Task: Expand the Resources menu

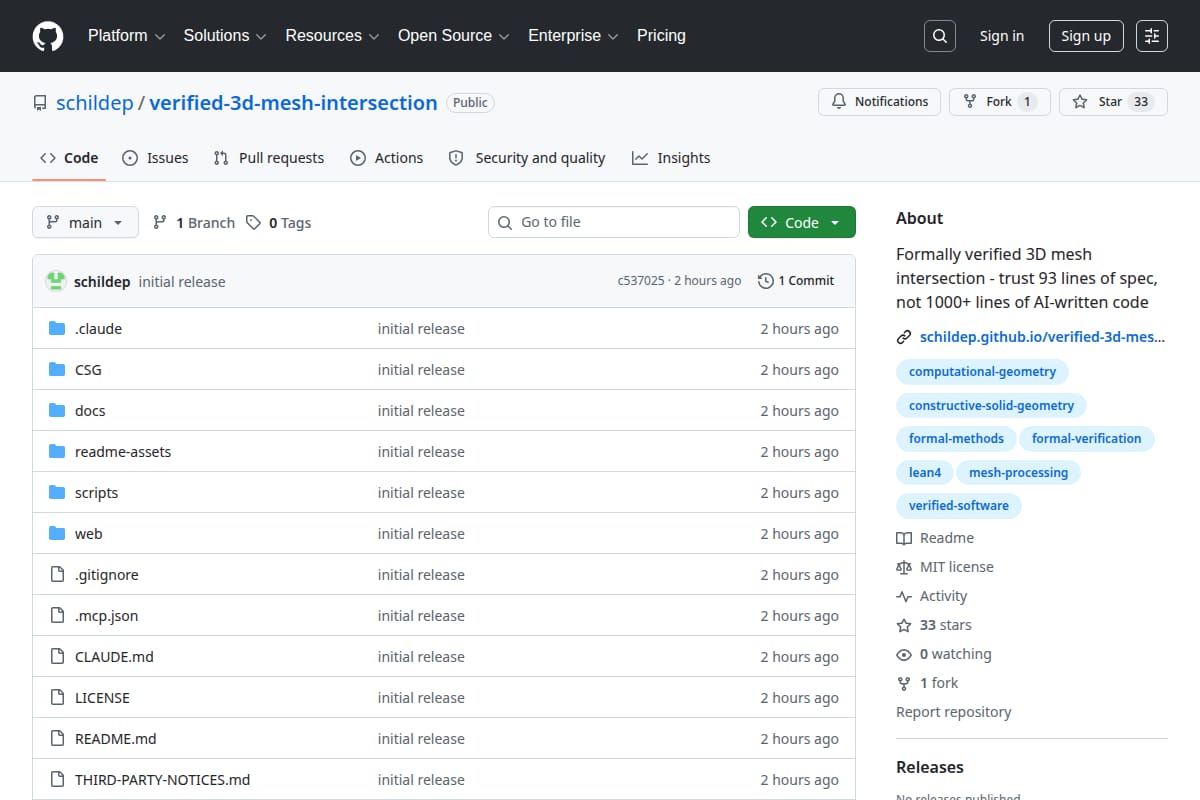Action: [332, 36]
